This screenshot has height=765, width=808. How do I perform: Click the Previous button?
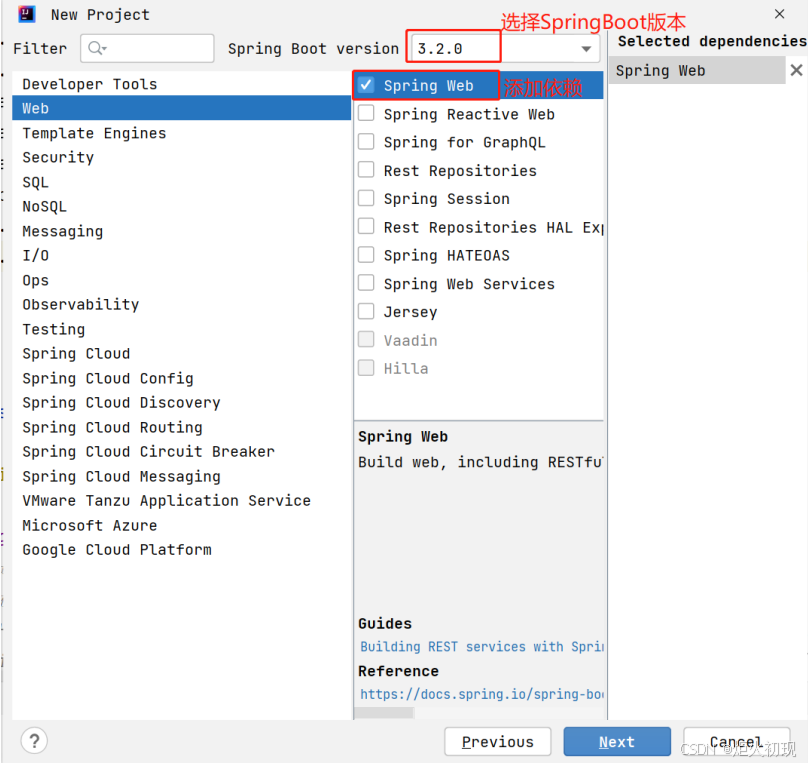coord(497,741)
